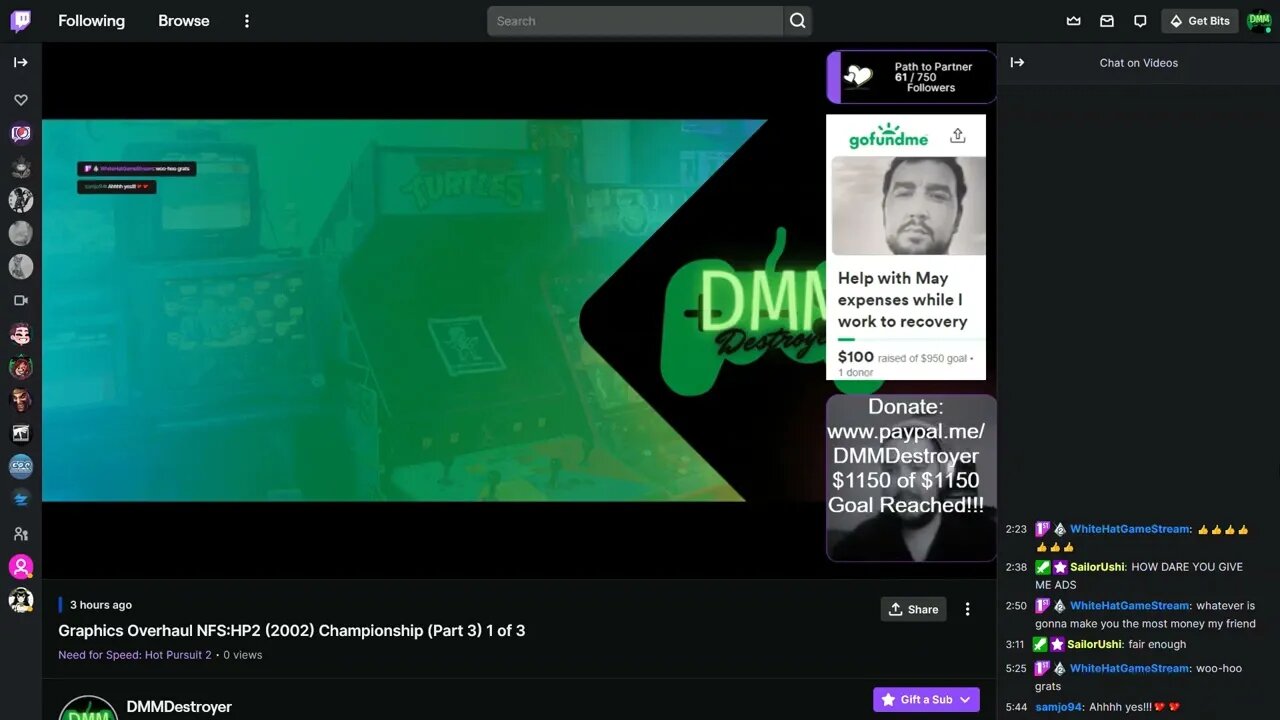
Task: Click the GoFundMe share upload icon
Action: [x=957, y=136]
